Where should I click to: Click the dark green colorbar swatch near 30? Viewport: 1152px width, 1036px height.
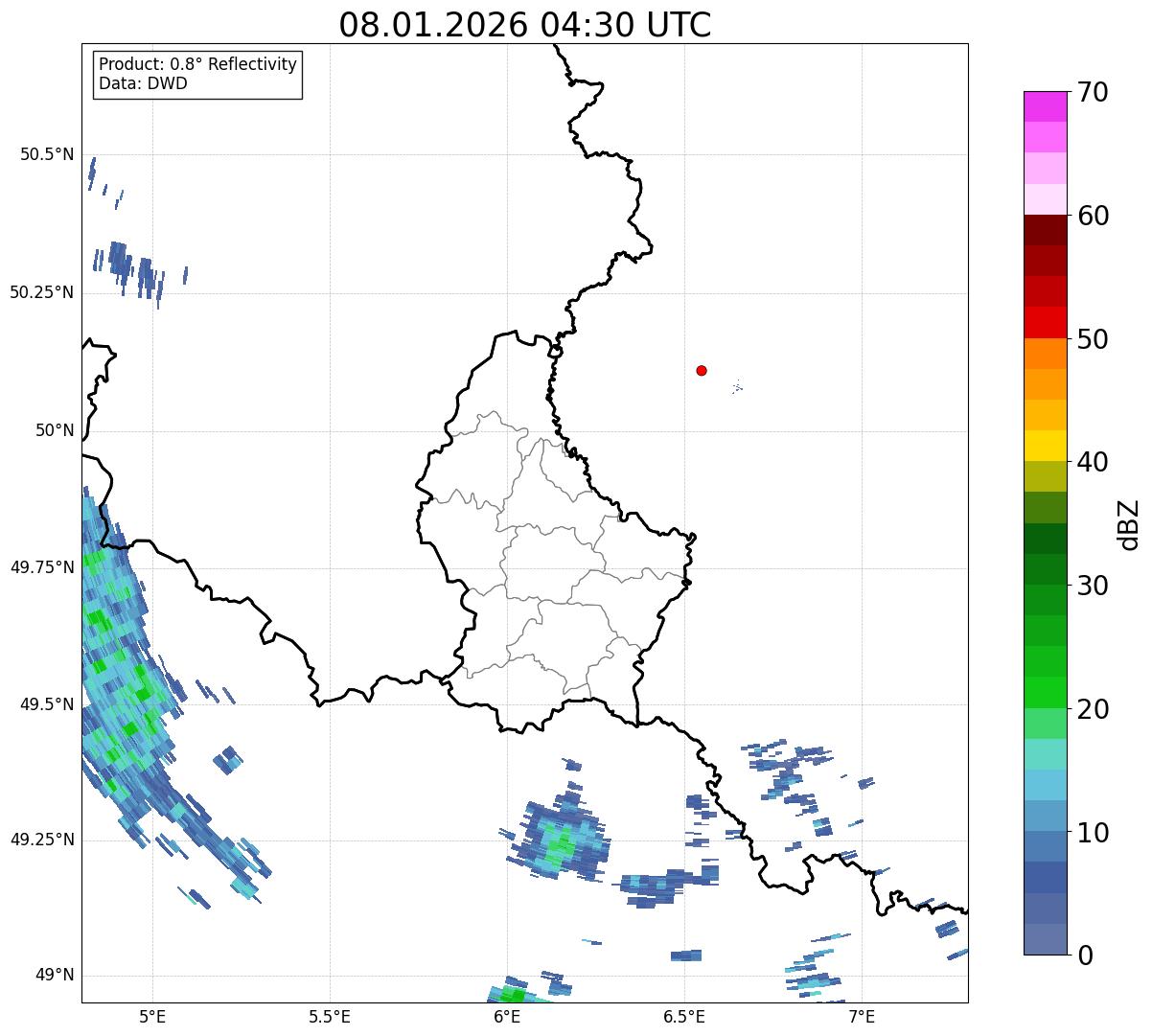(x=1045, y=569)
